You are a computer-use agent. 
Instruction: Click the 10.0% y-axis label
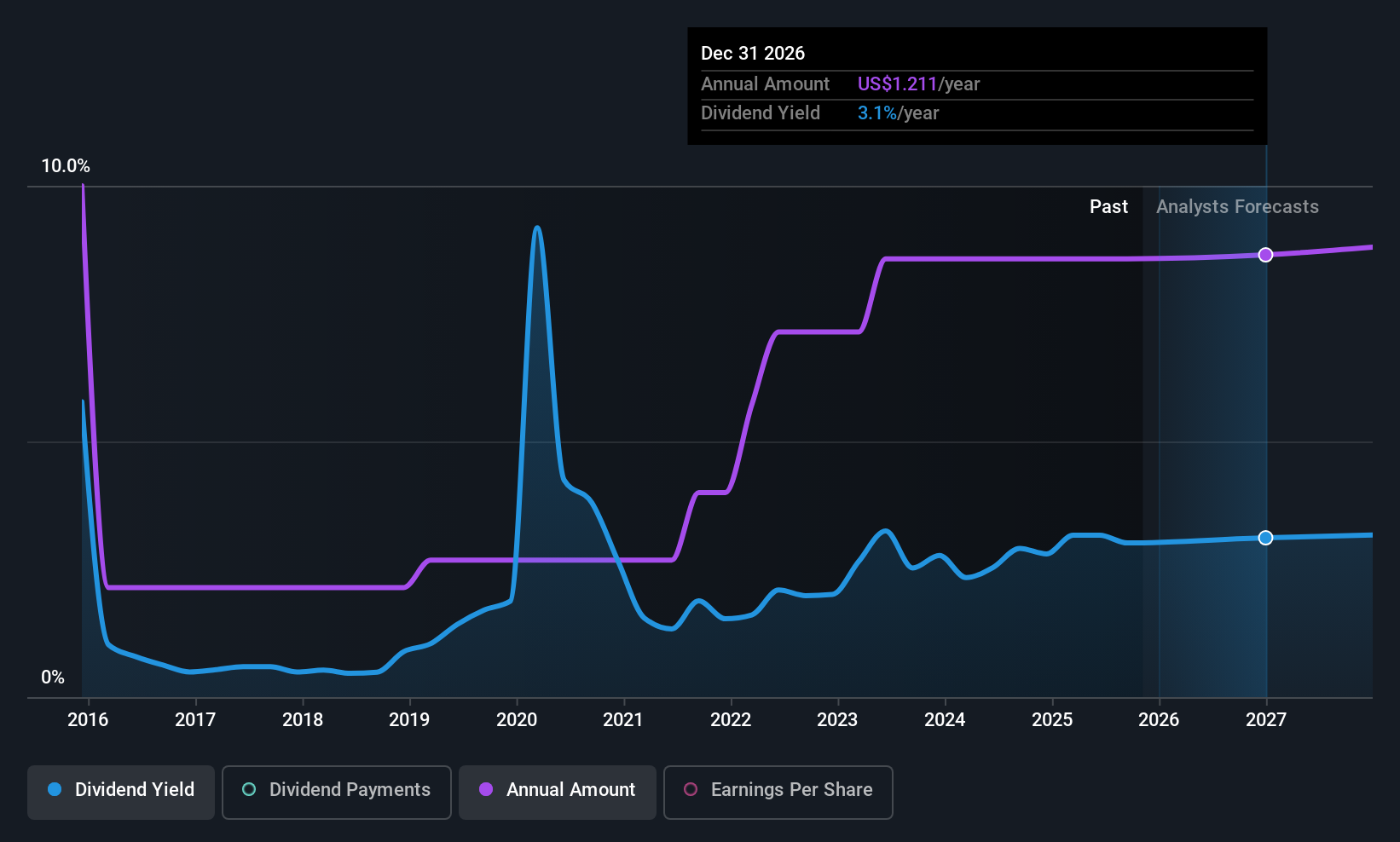click(x=66, y=166)
